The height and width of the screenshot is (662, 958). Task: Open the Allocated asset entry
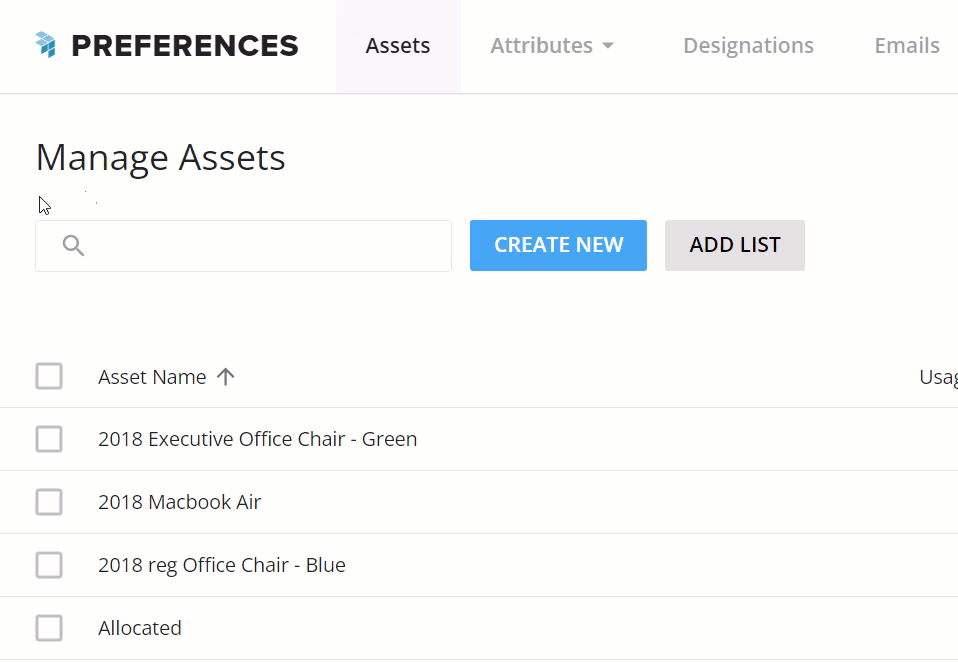coord(140,628)
